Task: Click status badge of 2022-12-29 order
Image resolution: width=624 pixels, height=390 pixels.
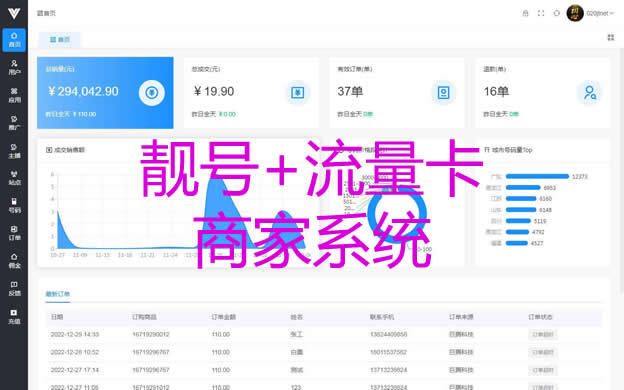Action: [543, 335]
